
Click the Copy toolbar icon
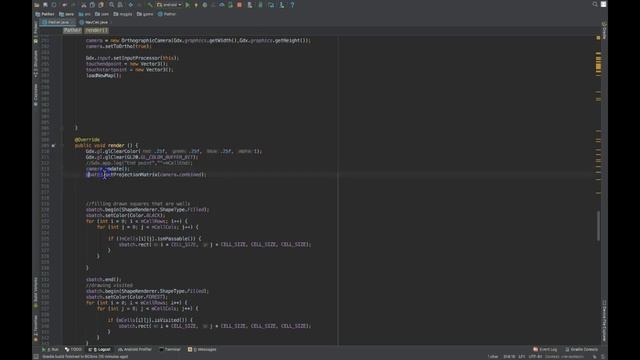(92, 5)
